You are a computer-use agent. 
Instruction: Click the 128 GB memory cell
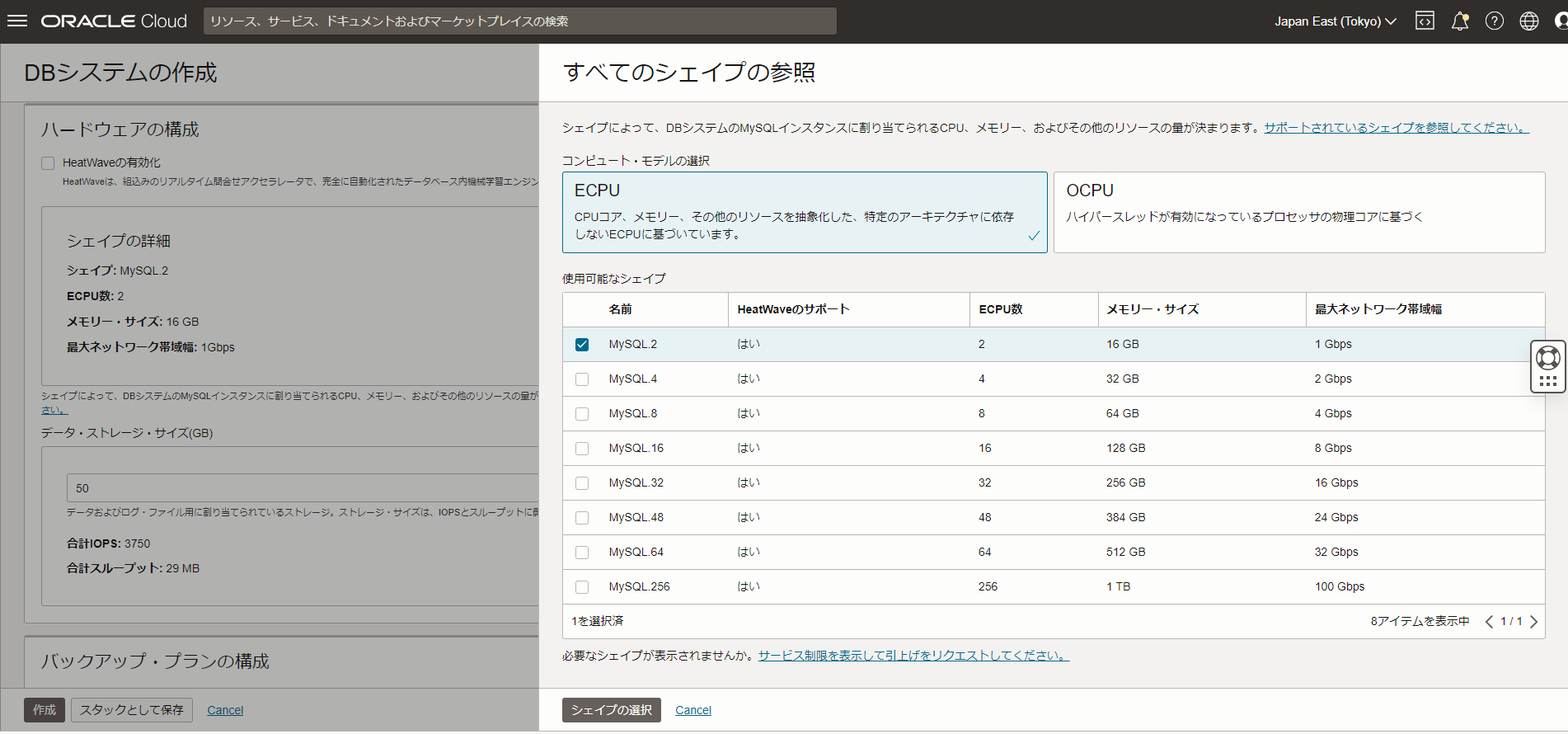pyautogui.click(x=1126, y=449)
